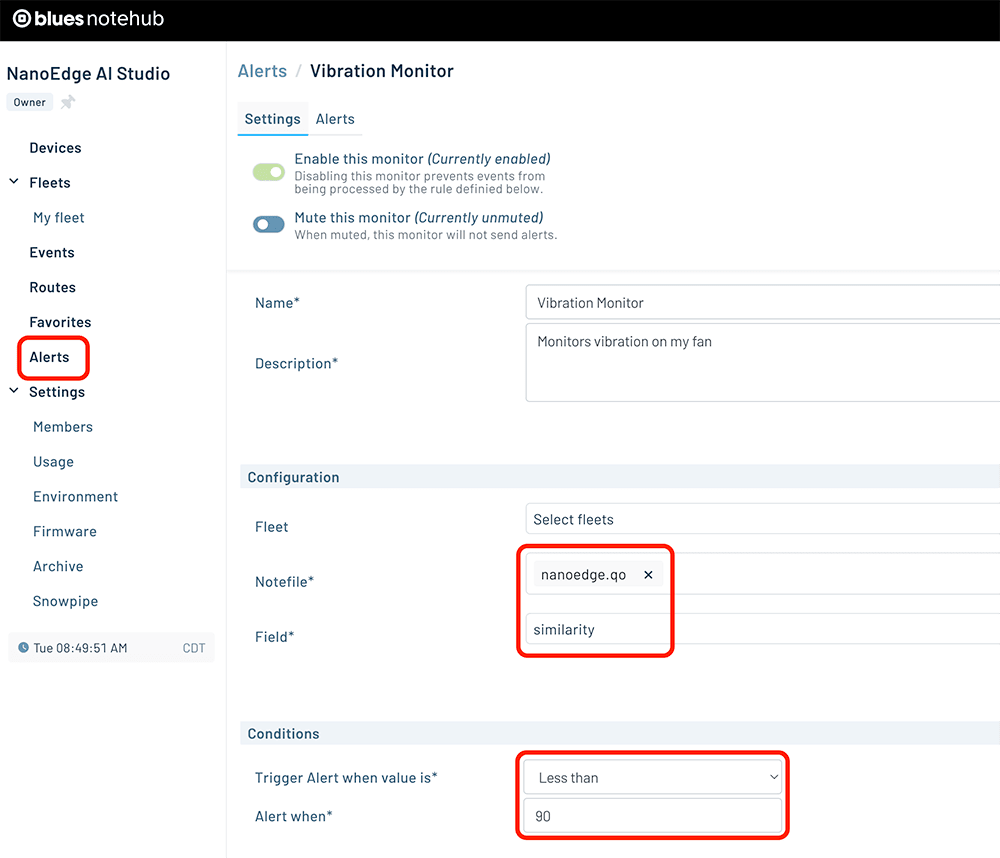Click the CDT timezone label
Viewport: 1000px width, 858px height.
[x=194, y=648]
